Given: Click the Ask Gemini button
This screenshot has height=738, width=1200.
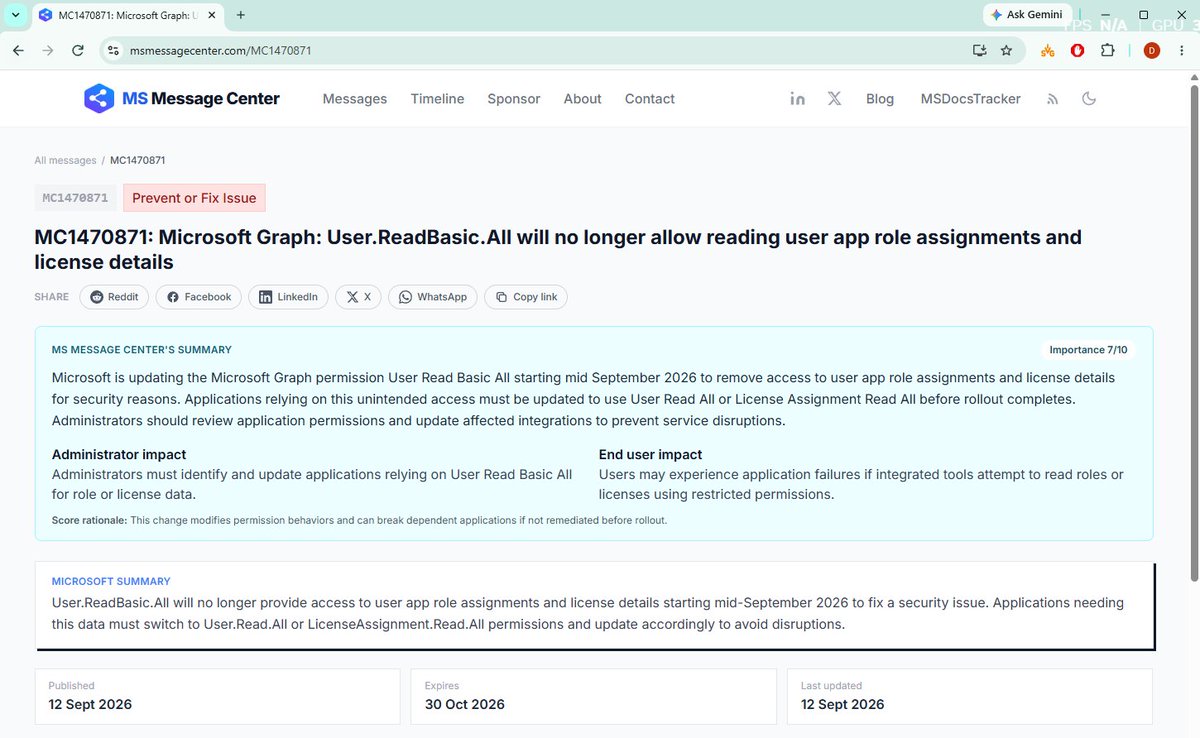Looking at the screenshot, I should click(1027, 15).
